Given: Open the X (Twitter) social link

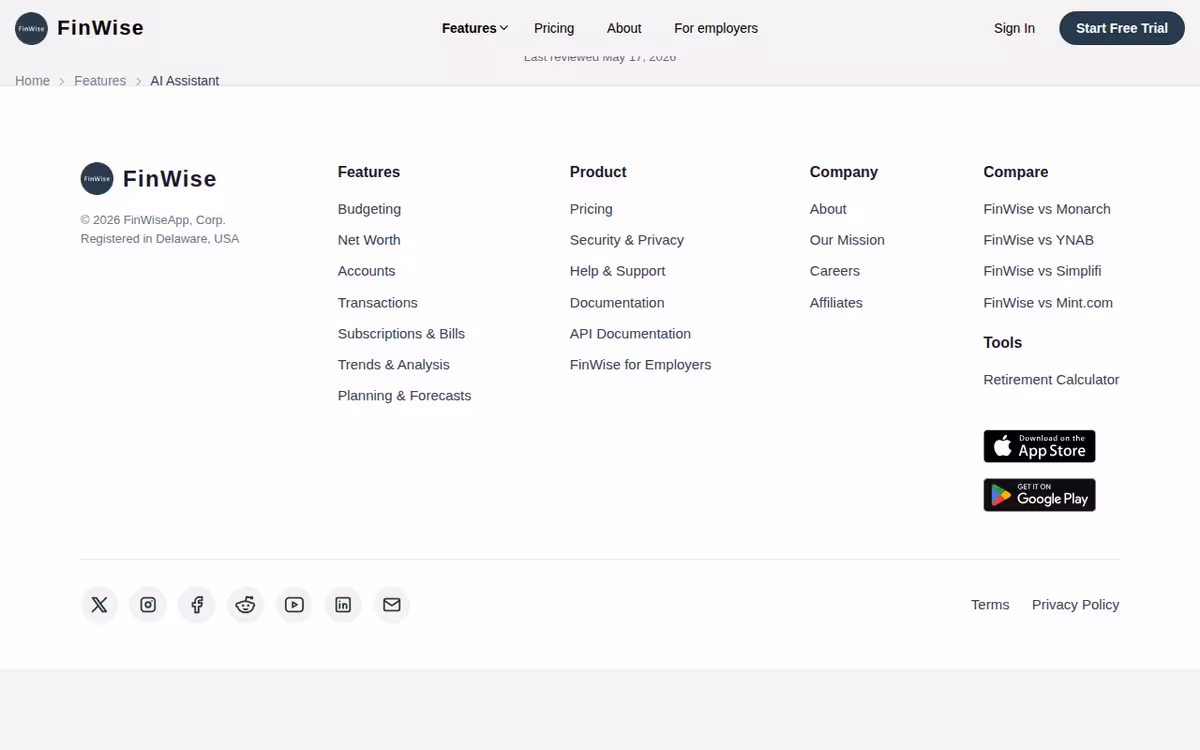Looking at the screenshot, I should click(x=99, y=605).
